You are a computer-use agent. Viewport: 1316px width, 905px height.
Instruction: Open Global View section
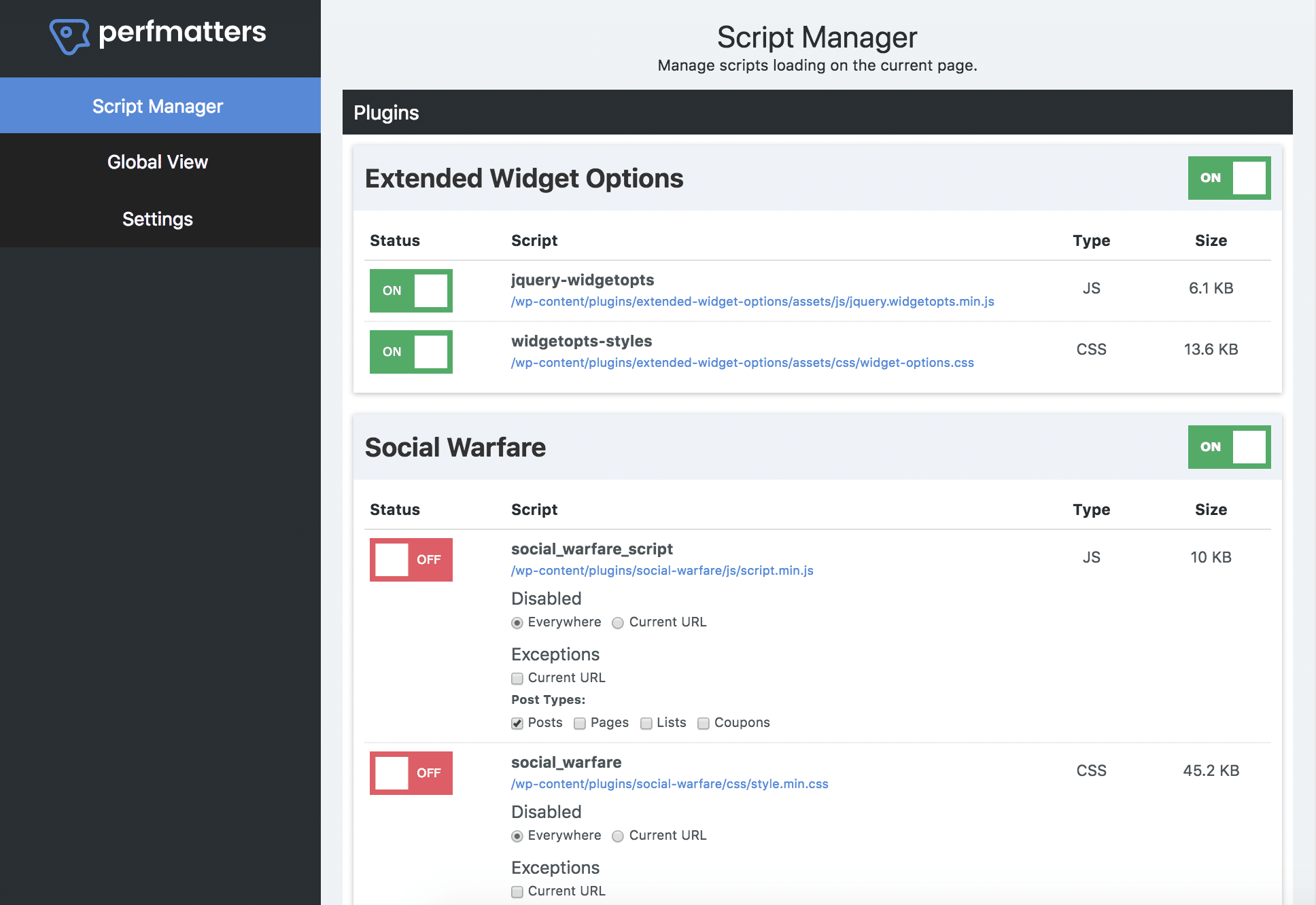click(x=158, y=160)
